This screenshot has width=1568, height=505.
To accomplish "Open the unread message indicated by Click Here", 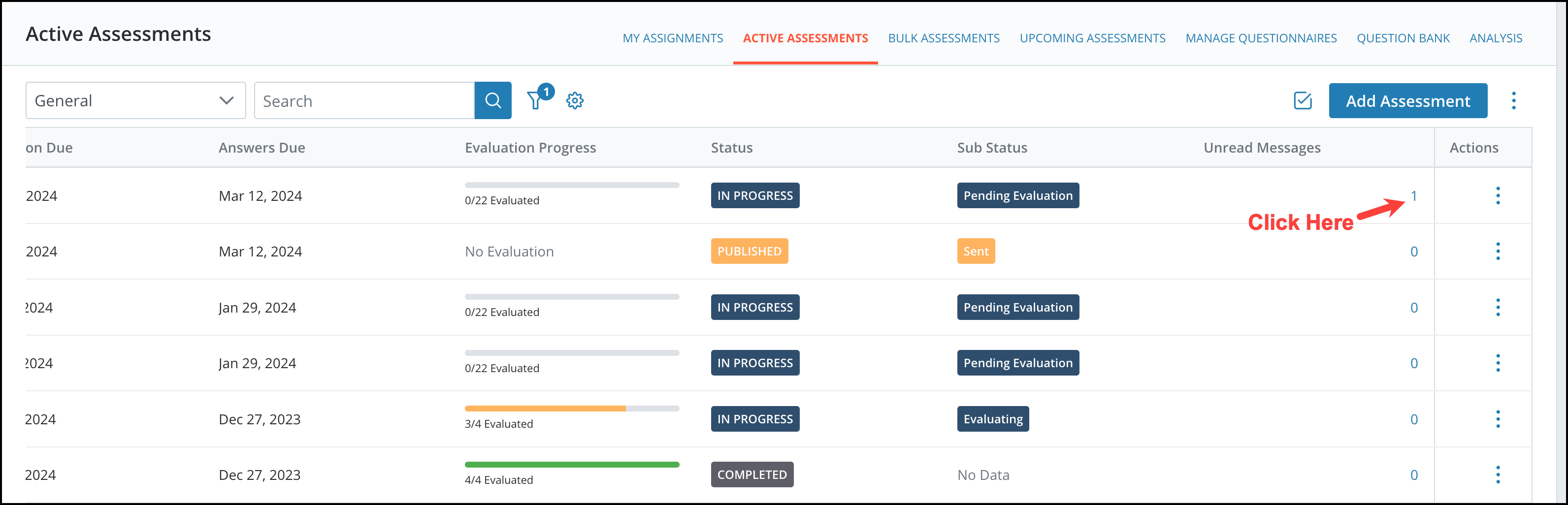I will pyautogui.click(x=1413, y=195).
